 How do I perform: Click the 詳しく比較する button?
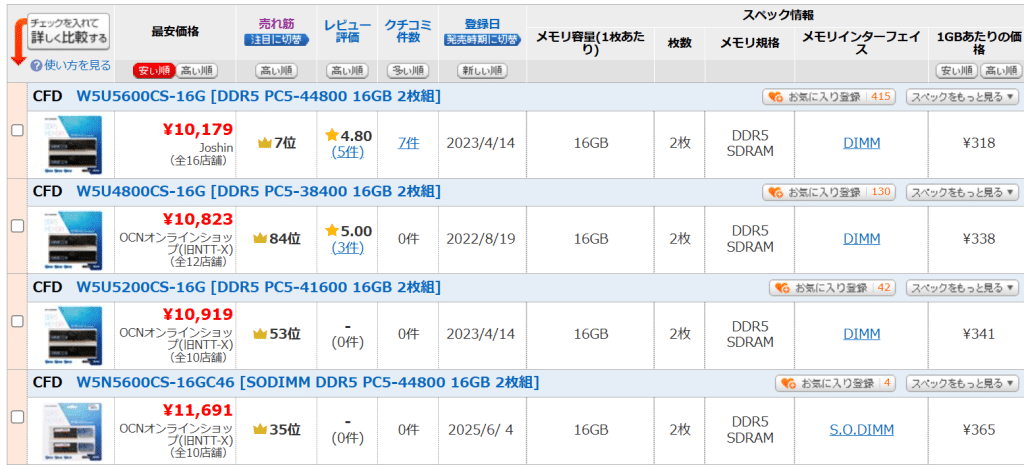[69, 31]
